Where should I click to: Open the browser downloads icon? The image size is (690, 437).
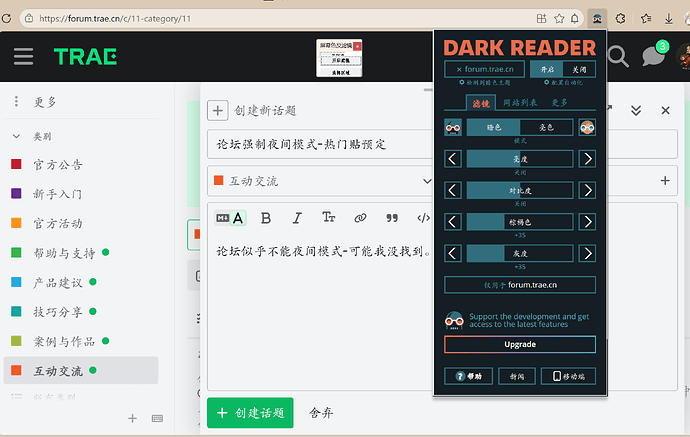point(668,18)
